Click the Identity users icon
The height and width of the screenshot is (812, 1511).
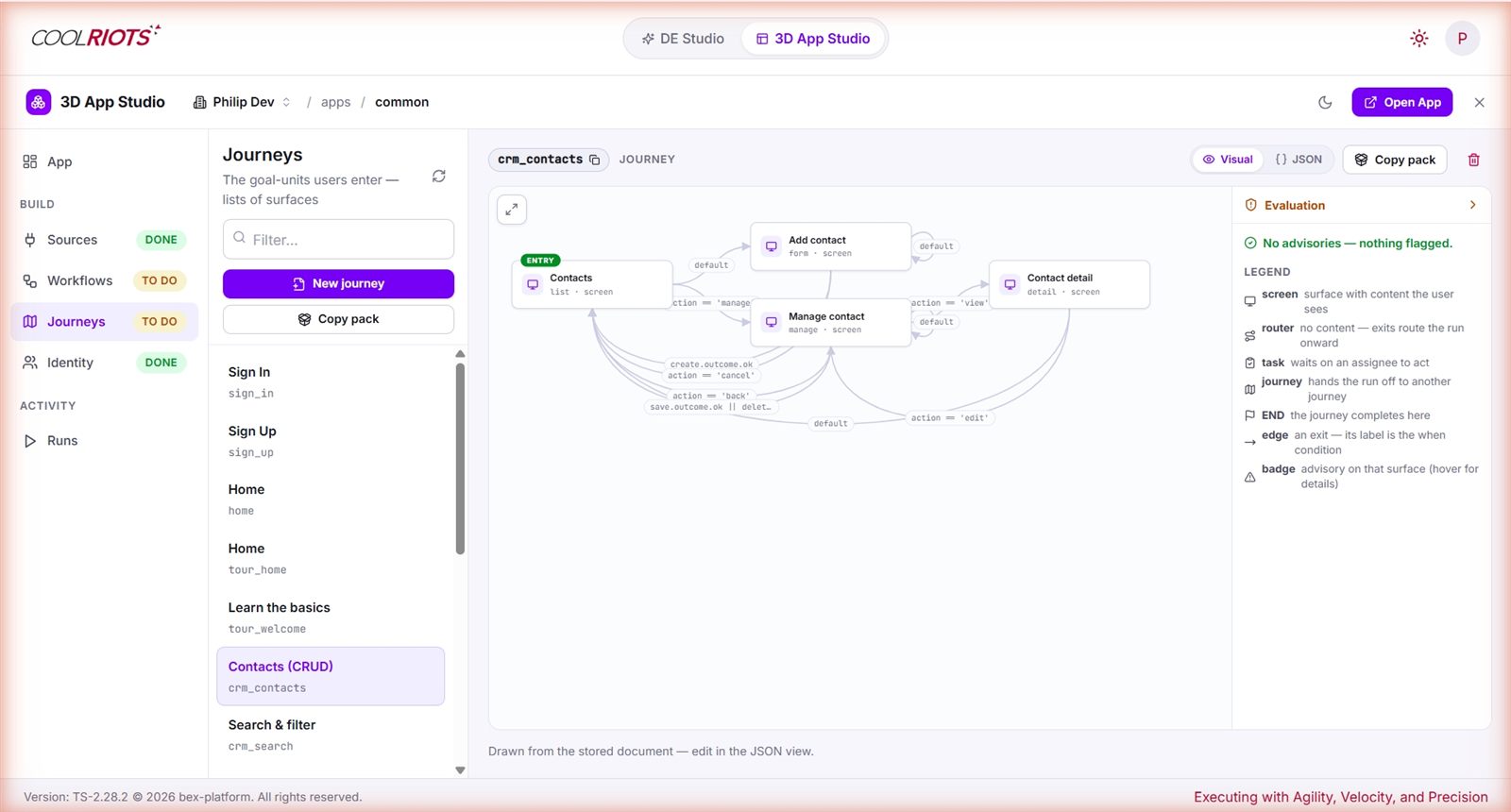30,363
